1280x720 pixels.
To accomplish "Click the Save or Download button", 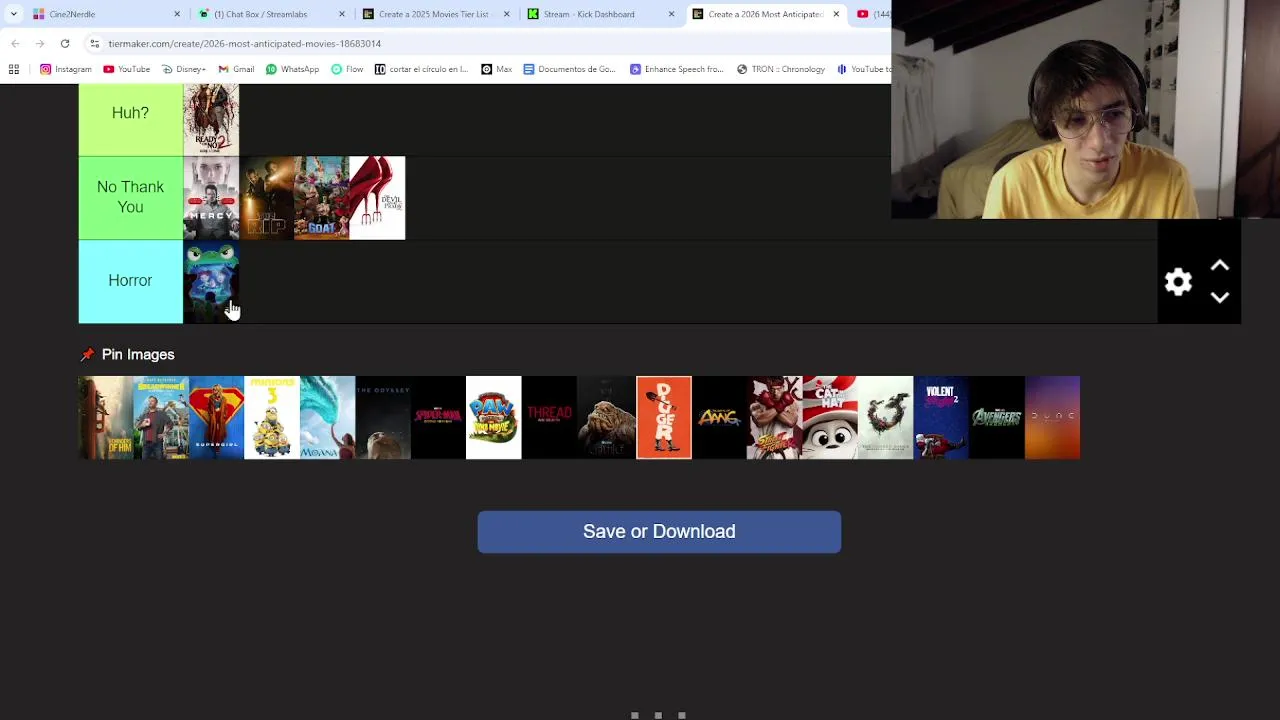I will click(659, 532).
